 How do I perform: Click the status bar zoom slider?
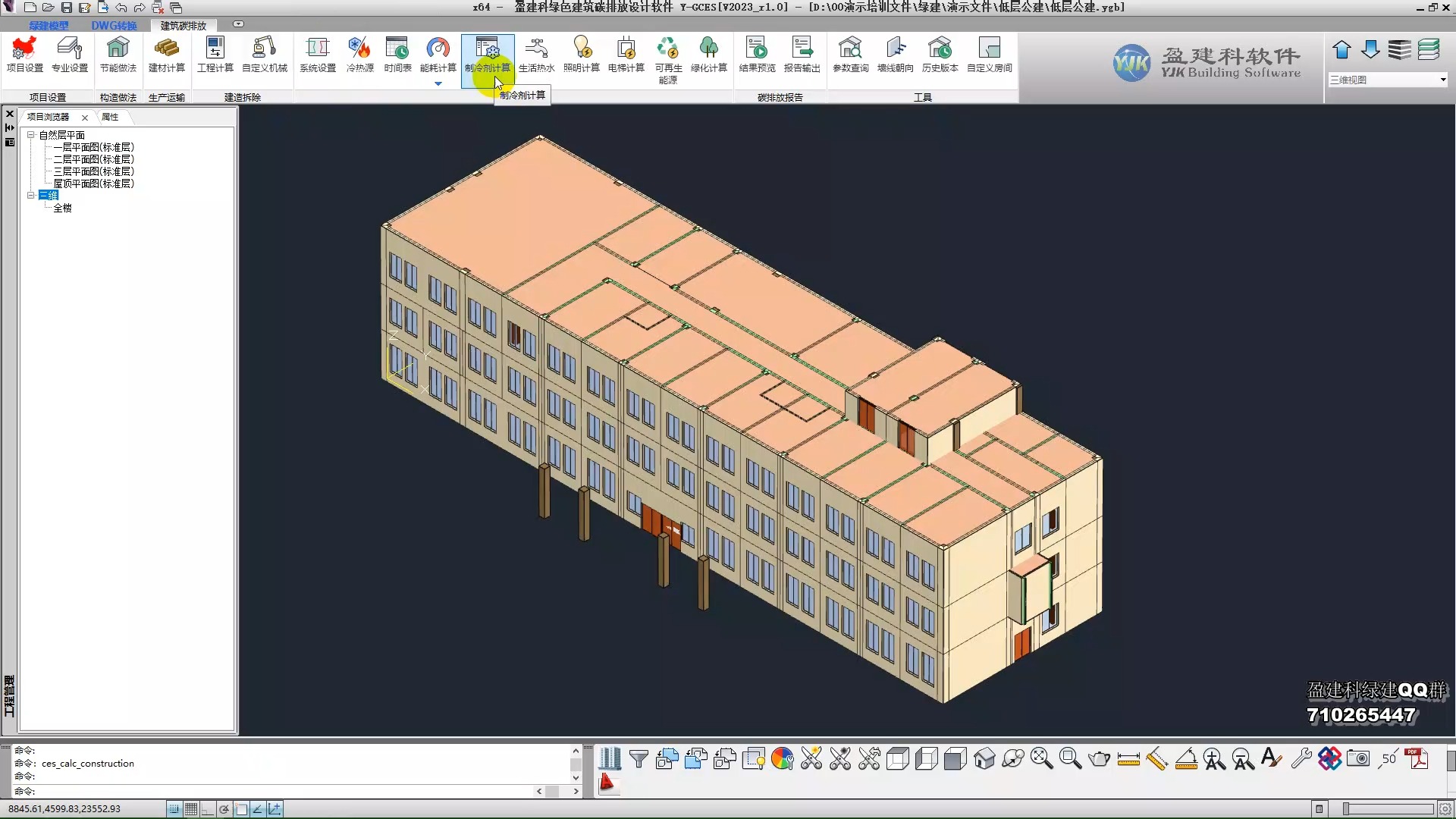coord(1388,809)
